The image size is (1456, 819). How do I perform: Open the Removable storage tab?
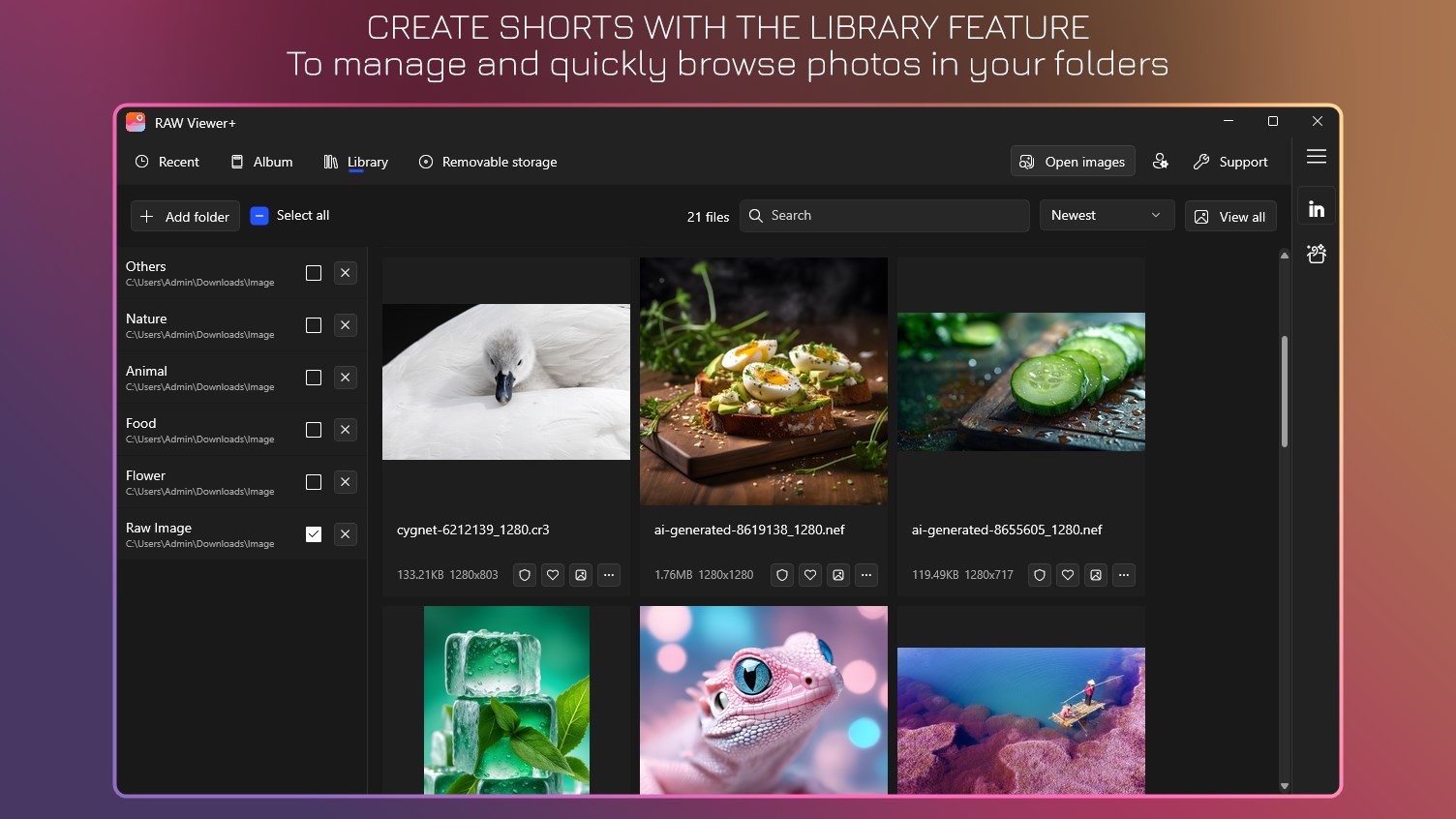487,162
